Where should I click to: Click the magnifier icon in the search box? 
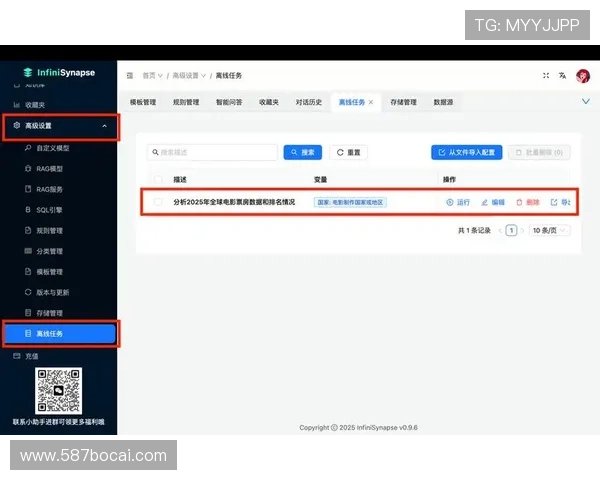[155, 152]
